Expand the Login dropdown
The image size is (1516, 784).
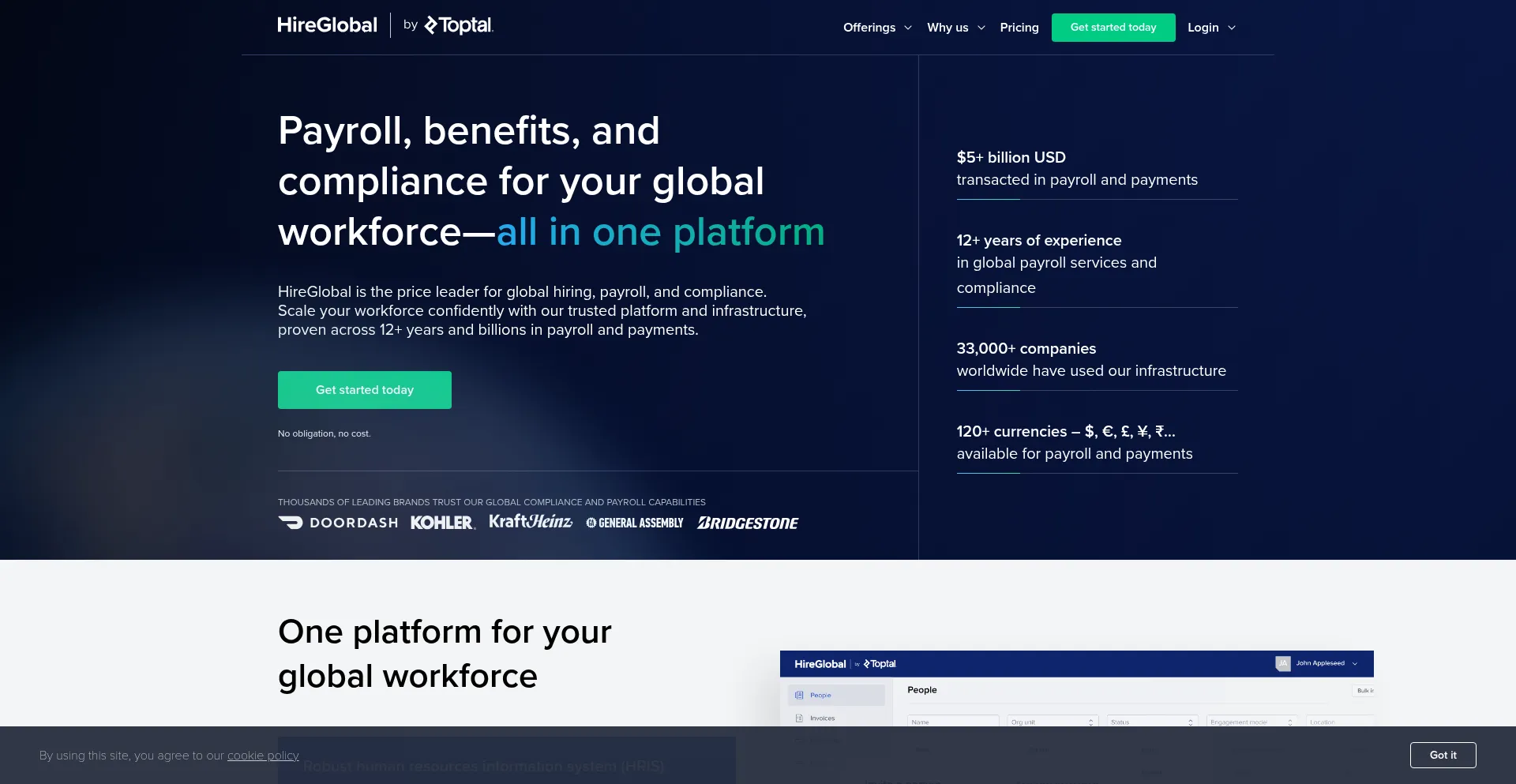pos(1210,27)
